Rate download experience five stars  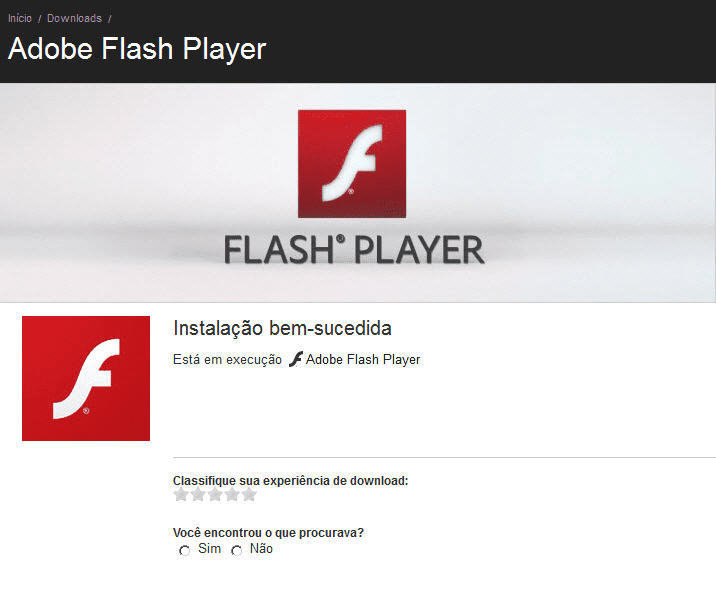(x=249, y=494)
